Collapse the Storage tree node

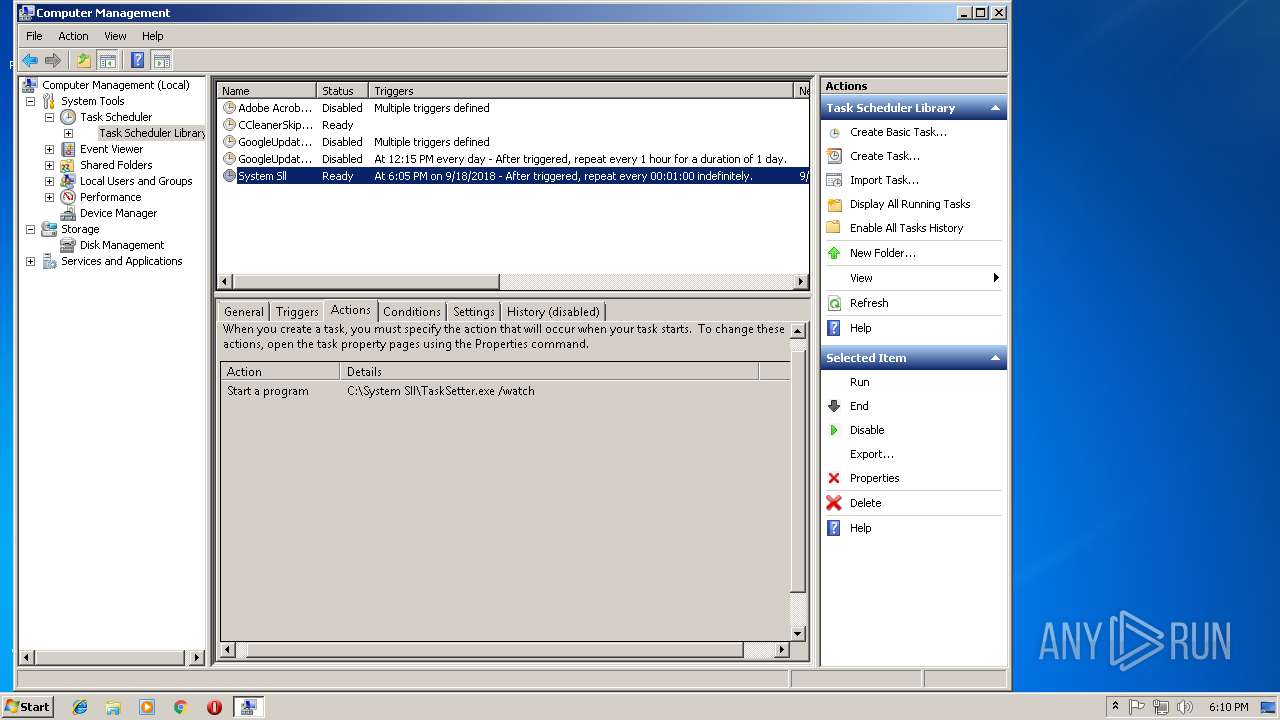tap(30, 229)
